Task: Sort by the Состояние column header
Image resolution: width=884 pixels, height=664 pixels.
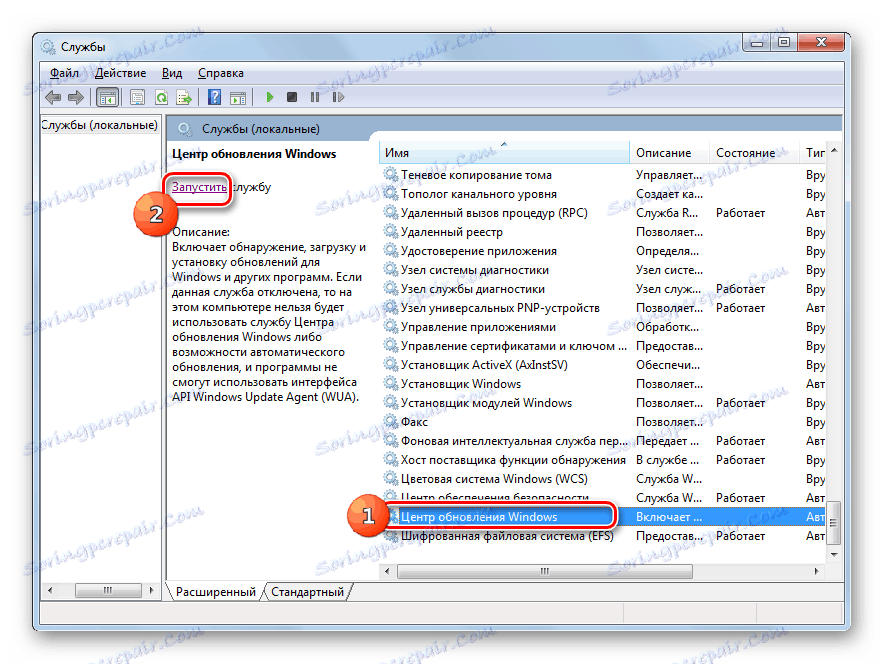Action: 754,153
